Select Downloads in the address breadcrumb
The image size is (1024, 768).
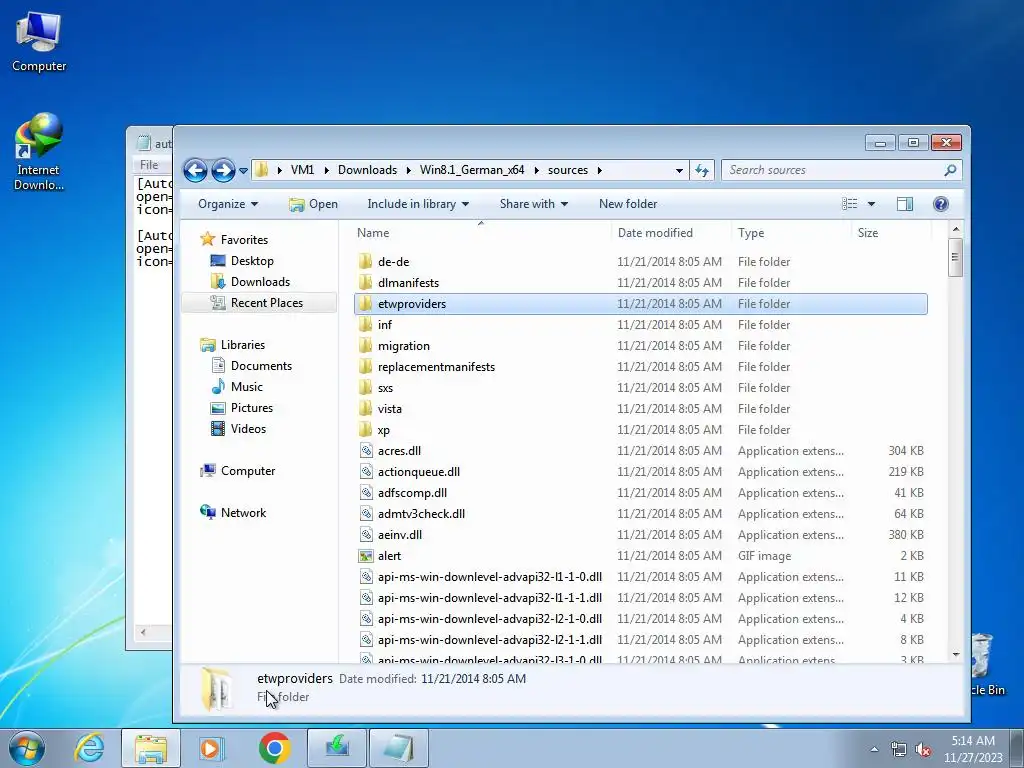tap(367, 170)
